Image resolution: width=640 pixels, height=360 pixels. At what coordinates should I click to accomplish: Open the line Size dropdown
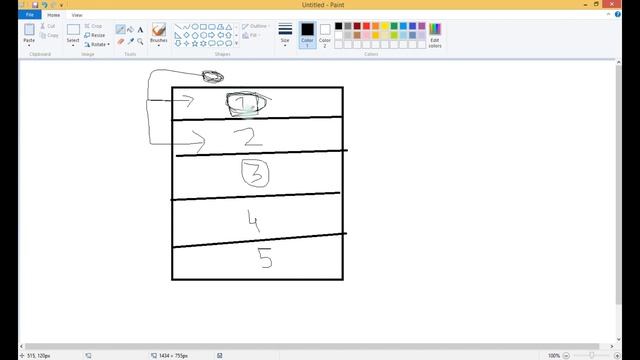coord(285,35)
